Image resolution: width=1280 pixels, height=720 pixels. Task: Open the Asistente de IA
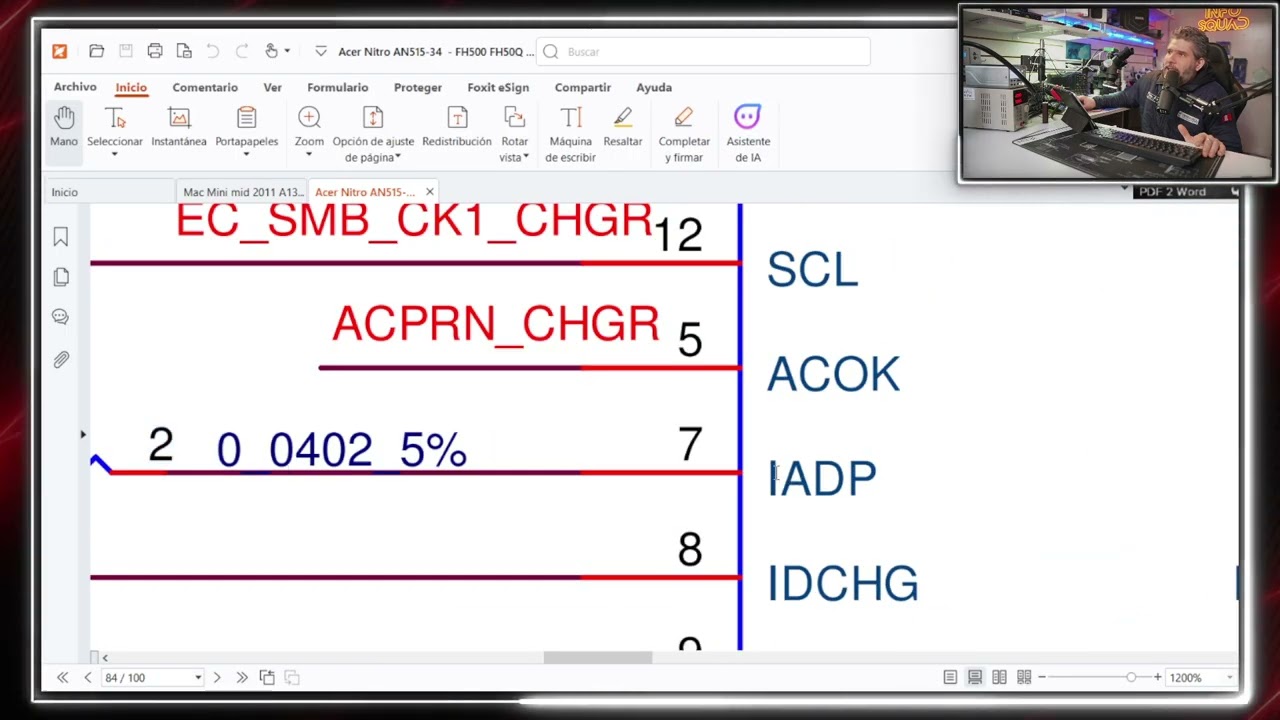748,134
